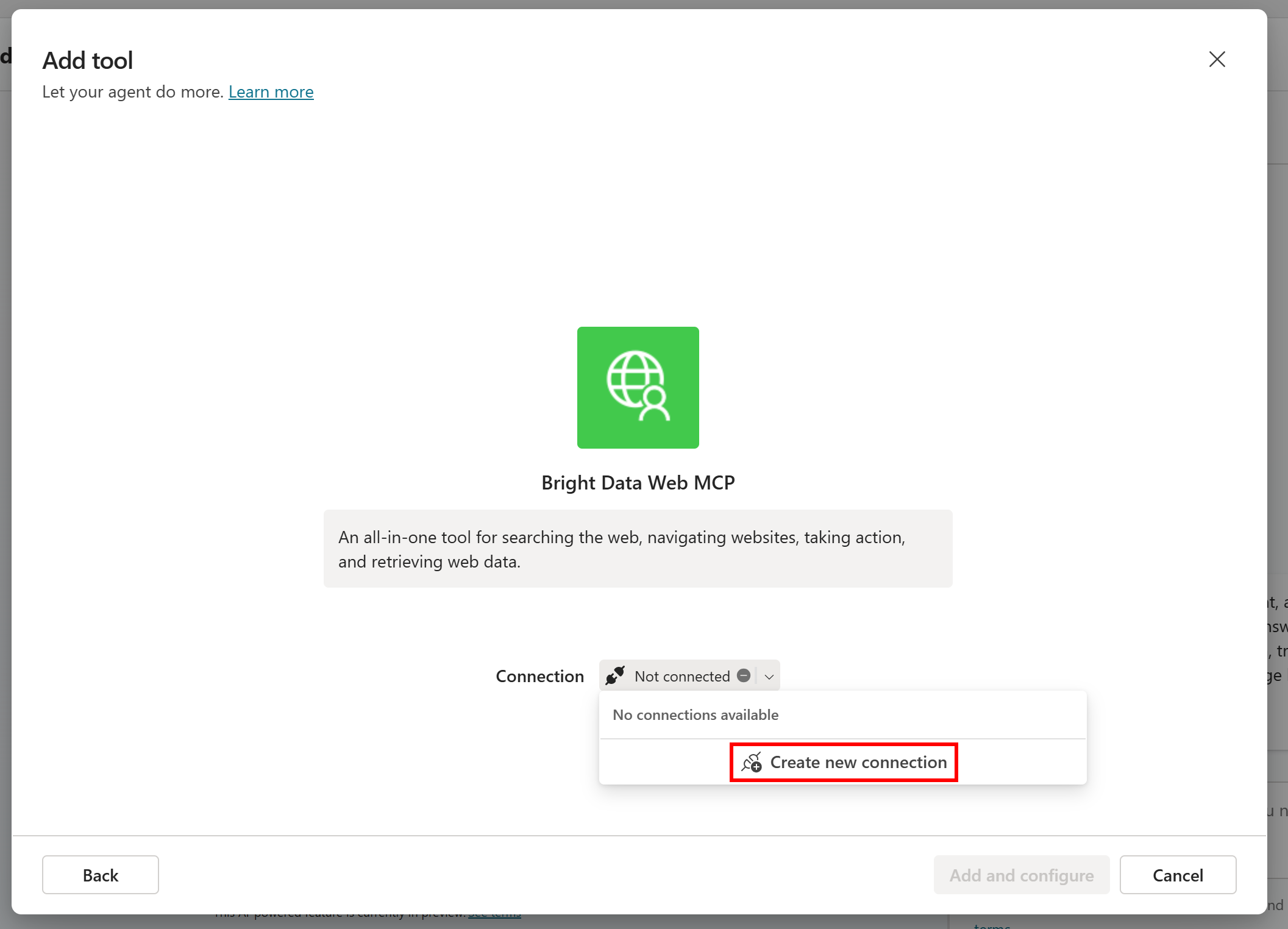Click the X icon to close the Add tool dialog
The image size is (1288, 929).
[1217, 59]
